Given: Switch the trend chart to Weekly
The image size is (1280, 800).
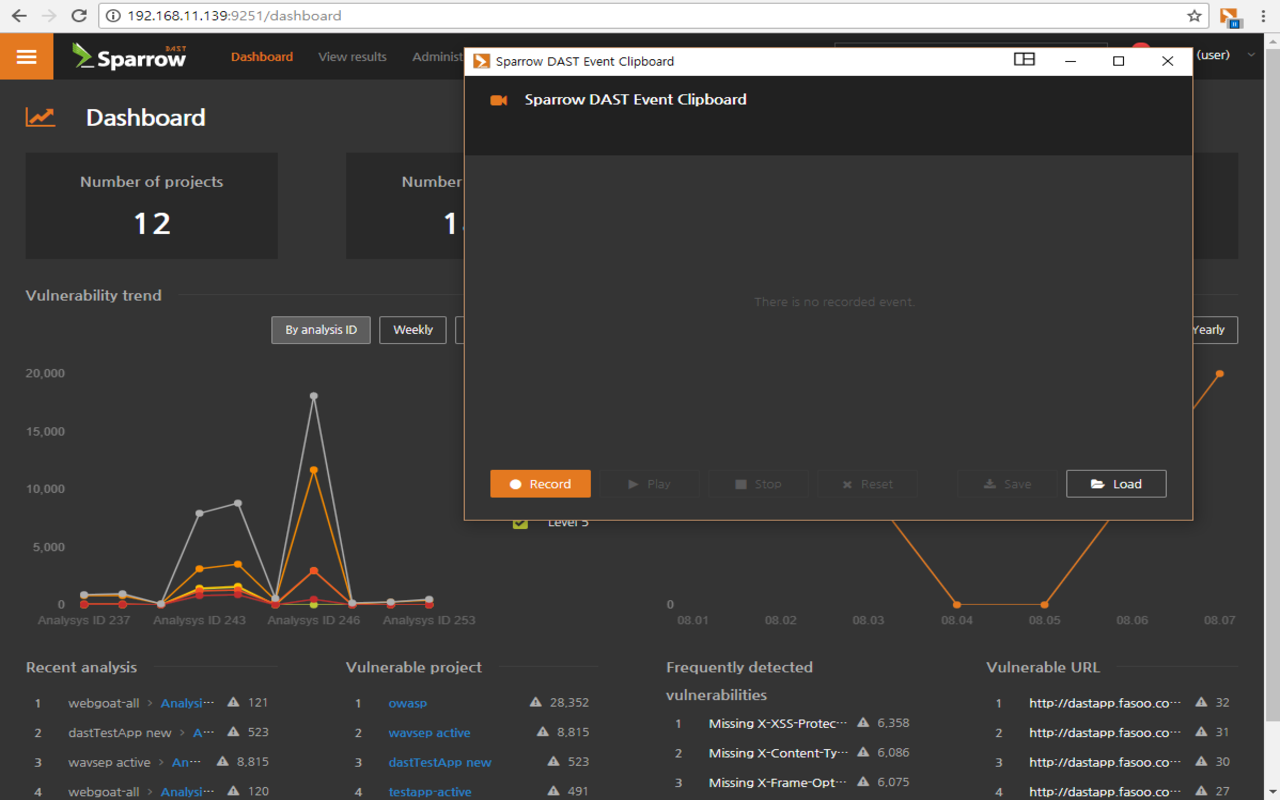Looking at the screenshot, I should [413, 330].
